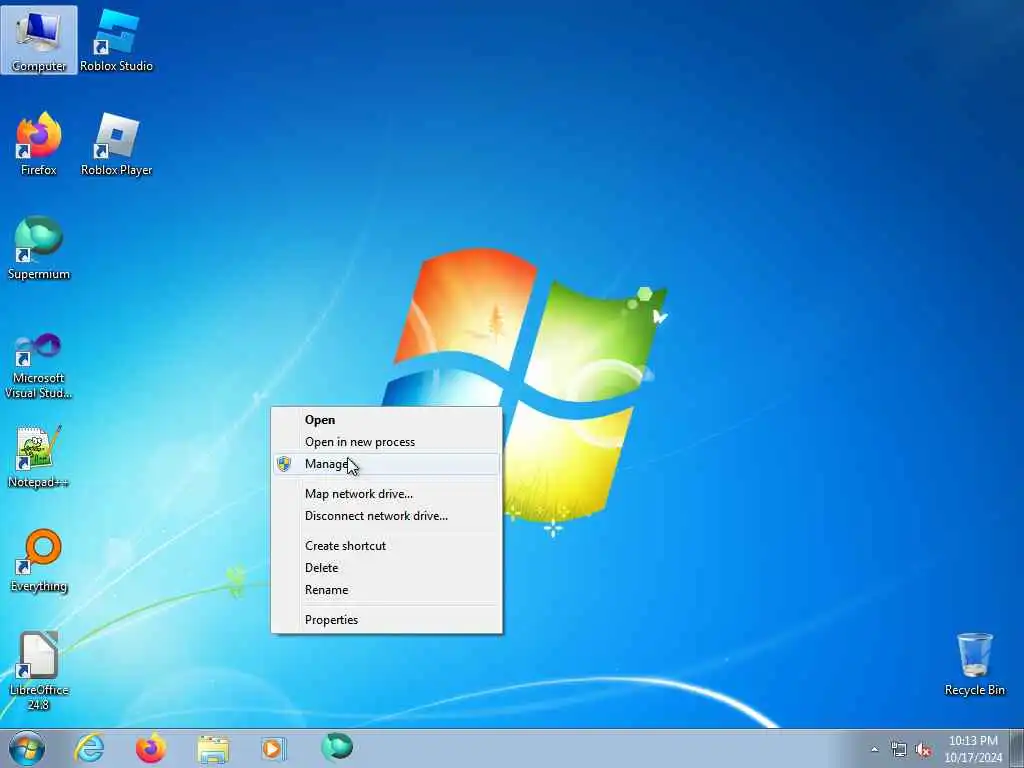Choose Open in new process
The width and height of the screenshot is (1024, 768).
[387, 442]
